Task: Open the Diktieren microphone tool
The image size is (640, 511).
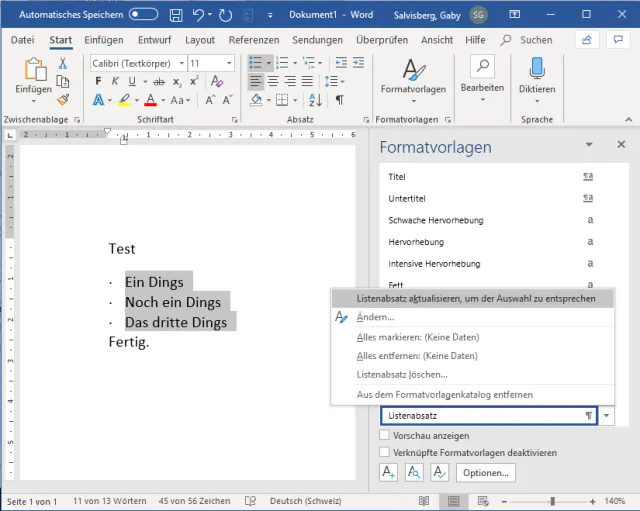Action: tap(537, 77)
